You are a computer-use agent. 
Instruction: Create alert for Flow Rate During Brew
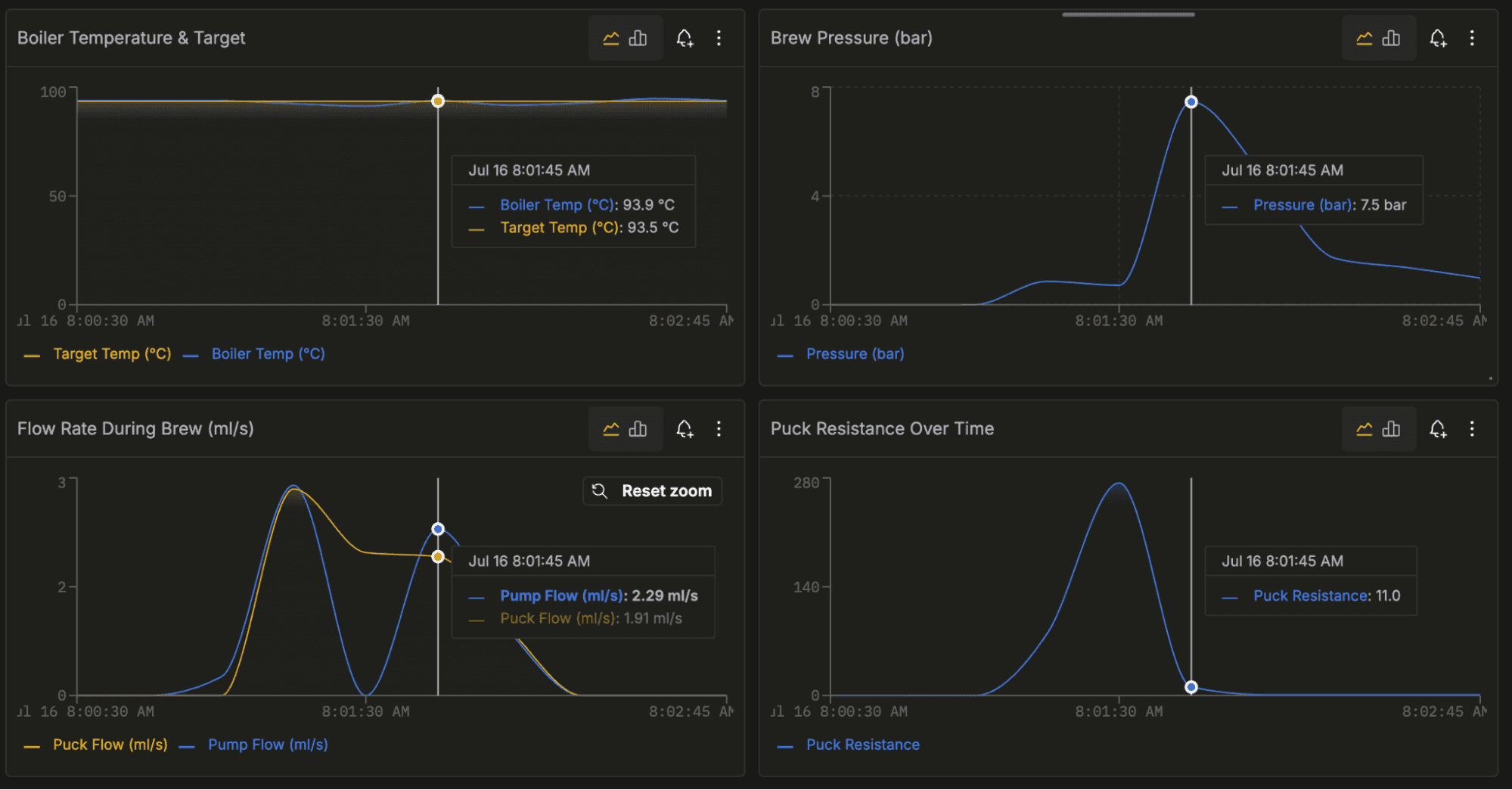point(685,429)
